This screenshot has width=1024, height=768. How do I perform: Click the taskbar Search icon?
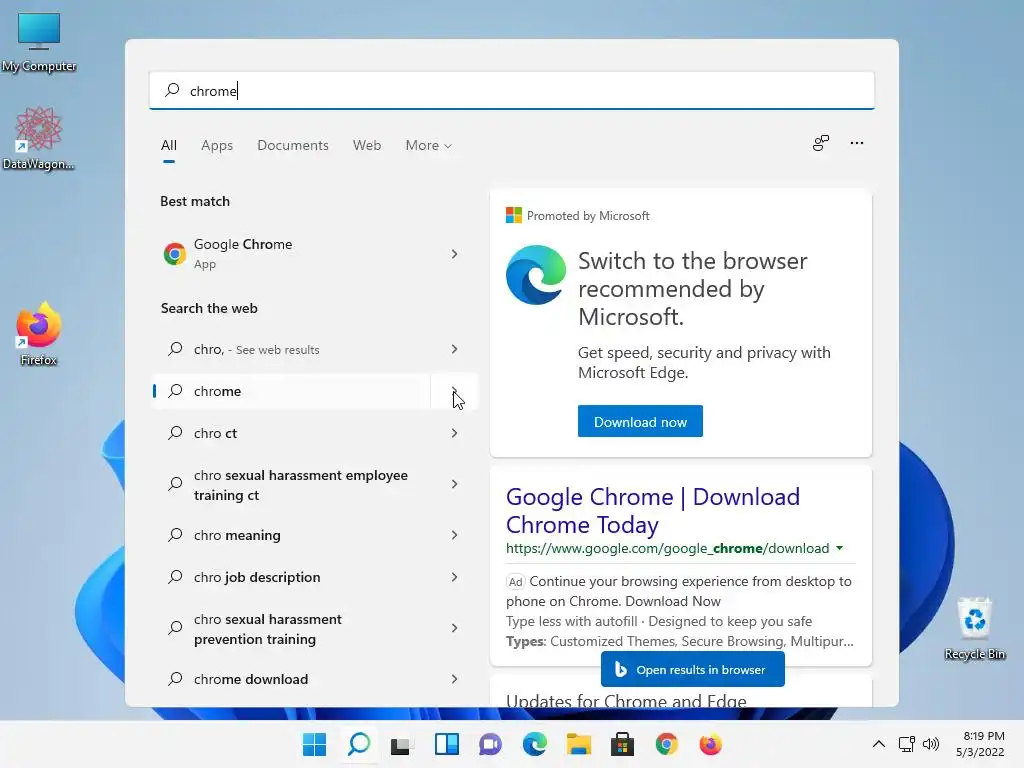(x=359, y=744)
